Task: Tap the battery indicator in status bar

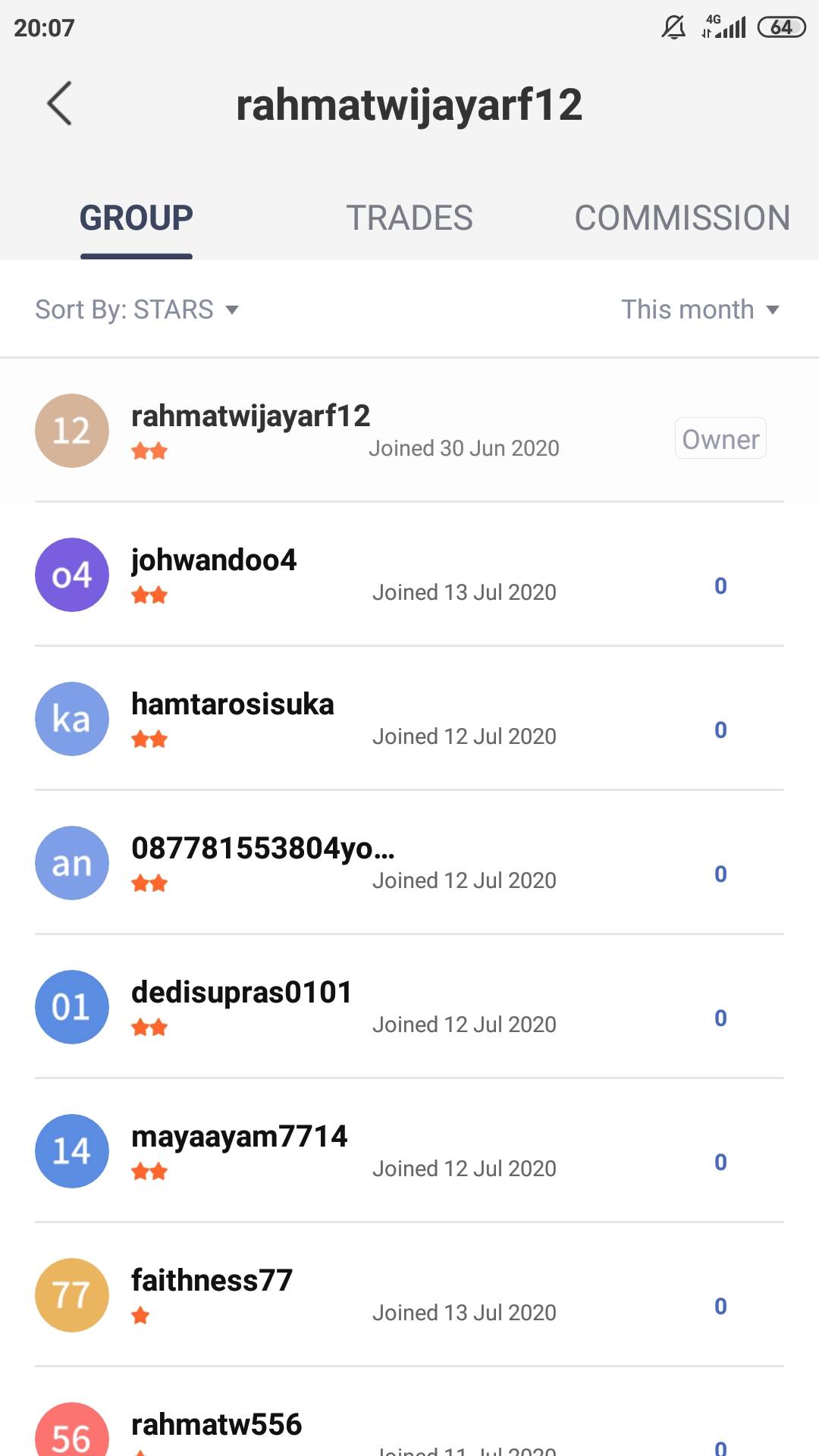Action: pos(781,27)
